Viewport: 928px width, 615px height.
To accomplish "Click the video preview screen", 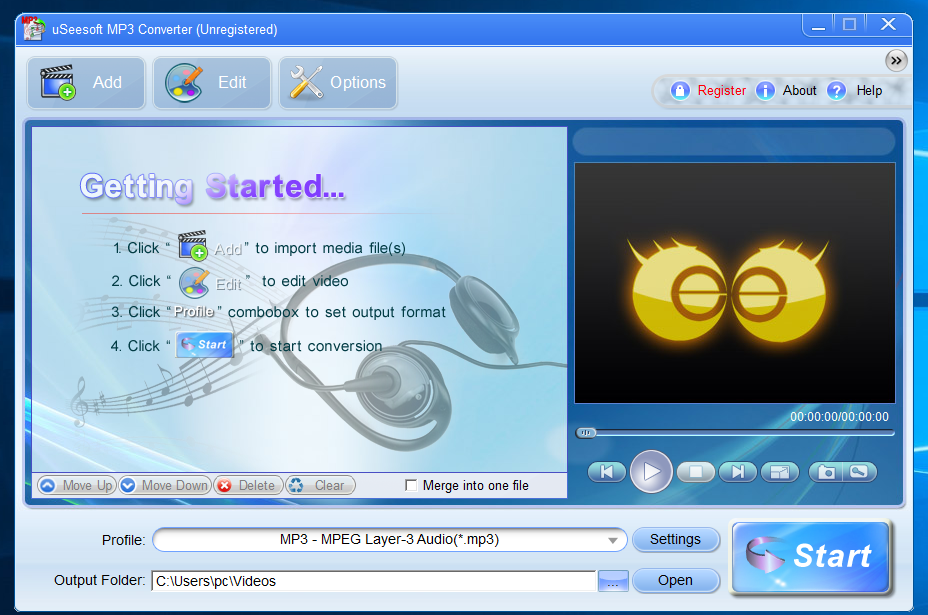I will click(734, 283).
